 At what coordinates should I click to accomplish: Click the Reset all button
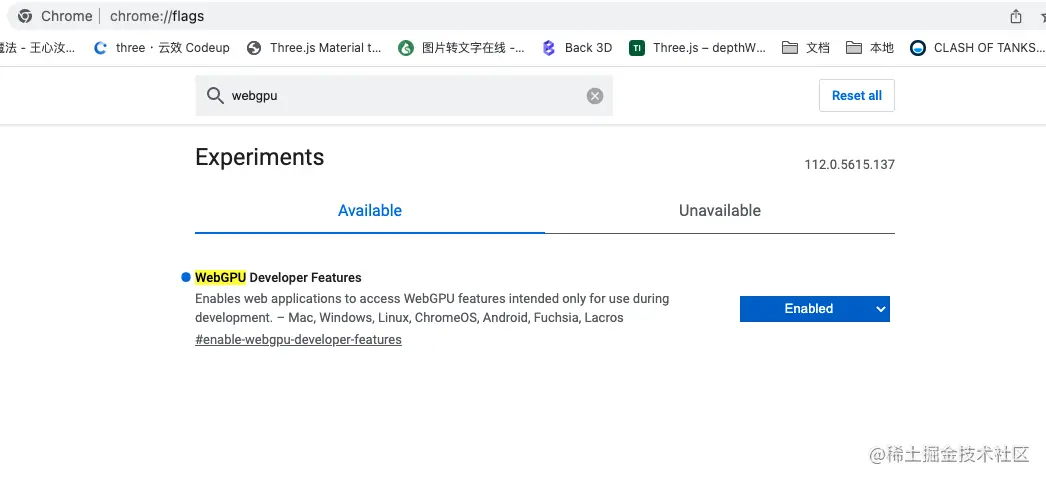pos(856,96)
